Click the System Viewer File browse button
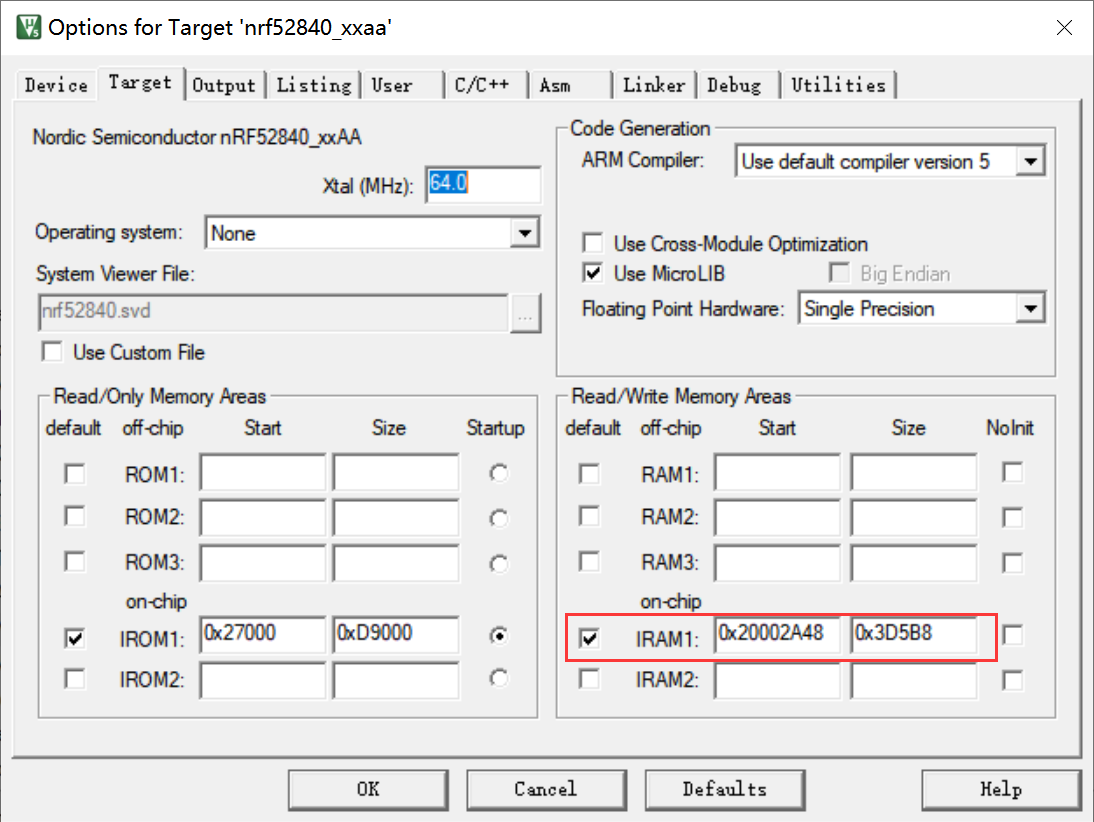1094x822 pixels. pyautogui.click(x=525, y=313)
